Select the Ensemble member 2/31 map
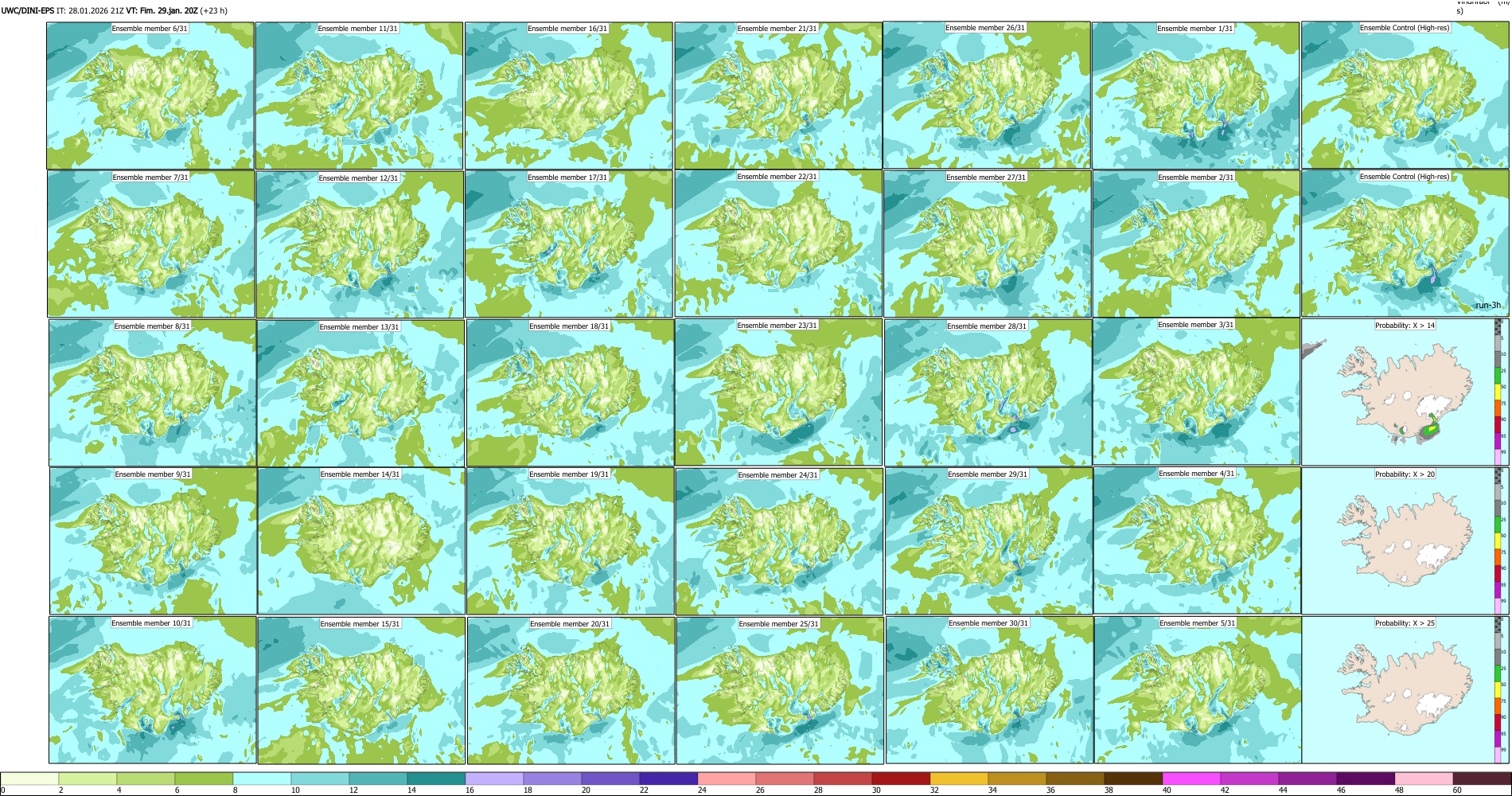 pos(1197,244)
